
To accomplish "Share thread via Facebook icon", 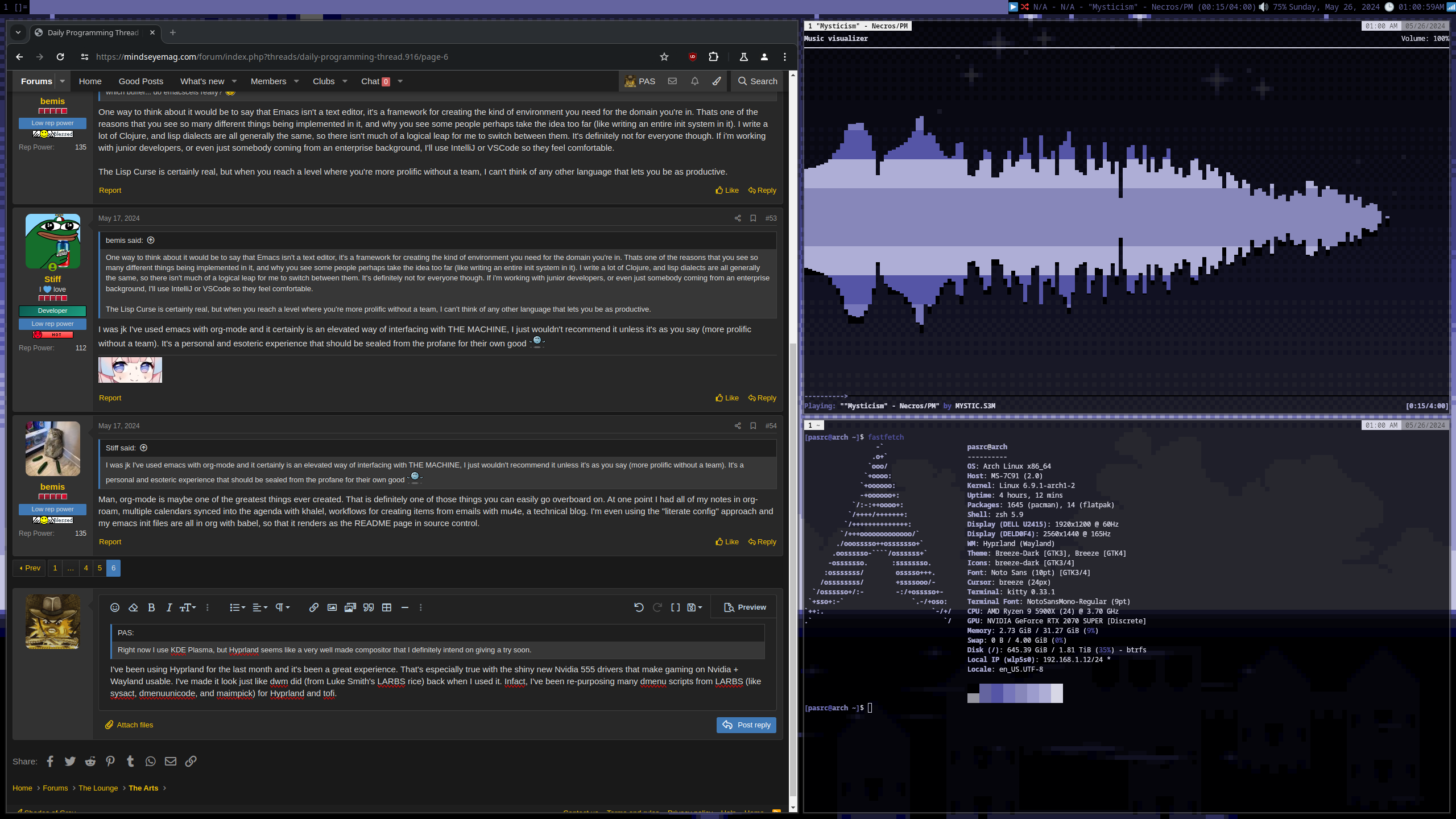I will tap(50, 762).
